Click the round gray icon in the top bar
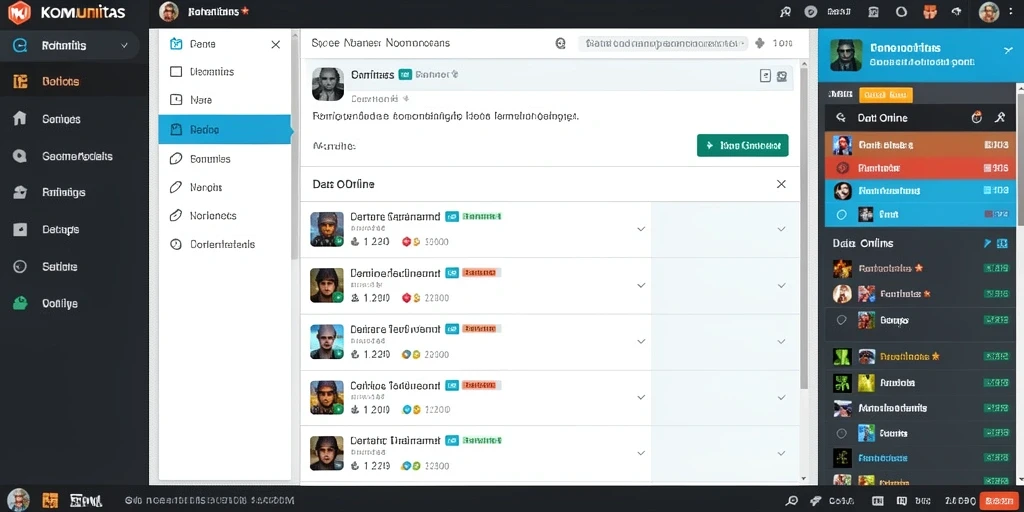 pyautogui.click(x=810, y=12)
